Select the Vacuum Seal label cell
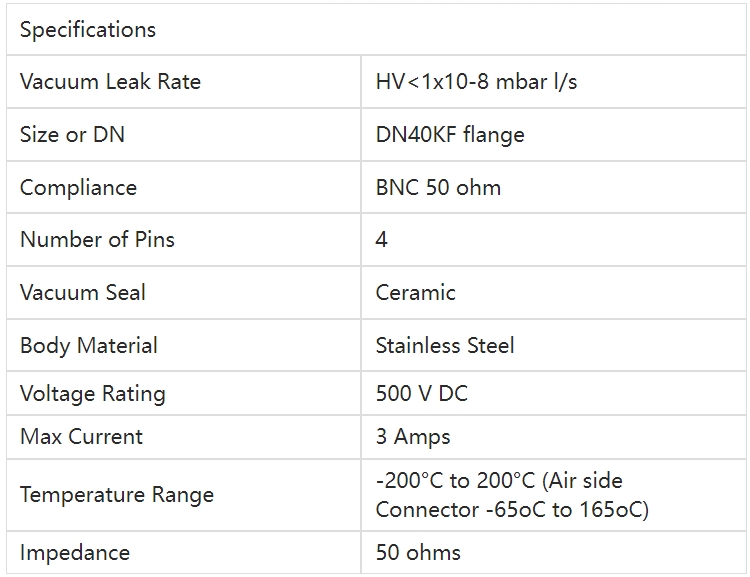The height and width of the screenshot is (577, 750). click(x=83, y=293)
